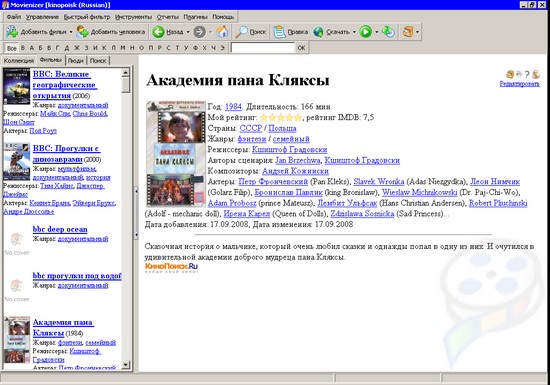Click the No cover placeholder of bbc deep ocean
Image resolution: width=550 pixels, height=385 pixels.
pyautogui.click(x=16, y=243)
